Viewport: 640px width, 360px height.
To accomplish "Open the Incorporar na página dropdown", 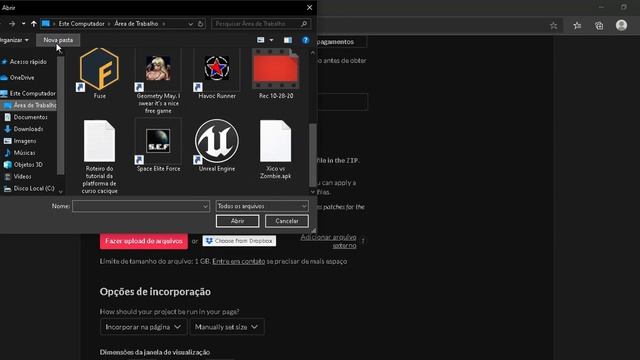I will pos(143,327).
